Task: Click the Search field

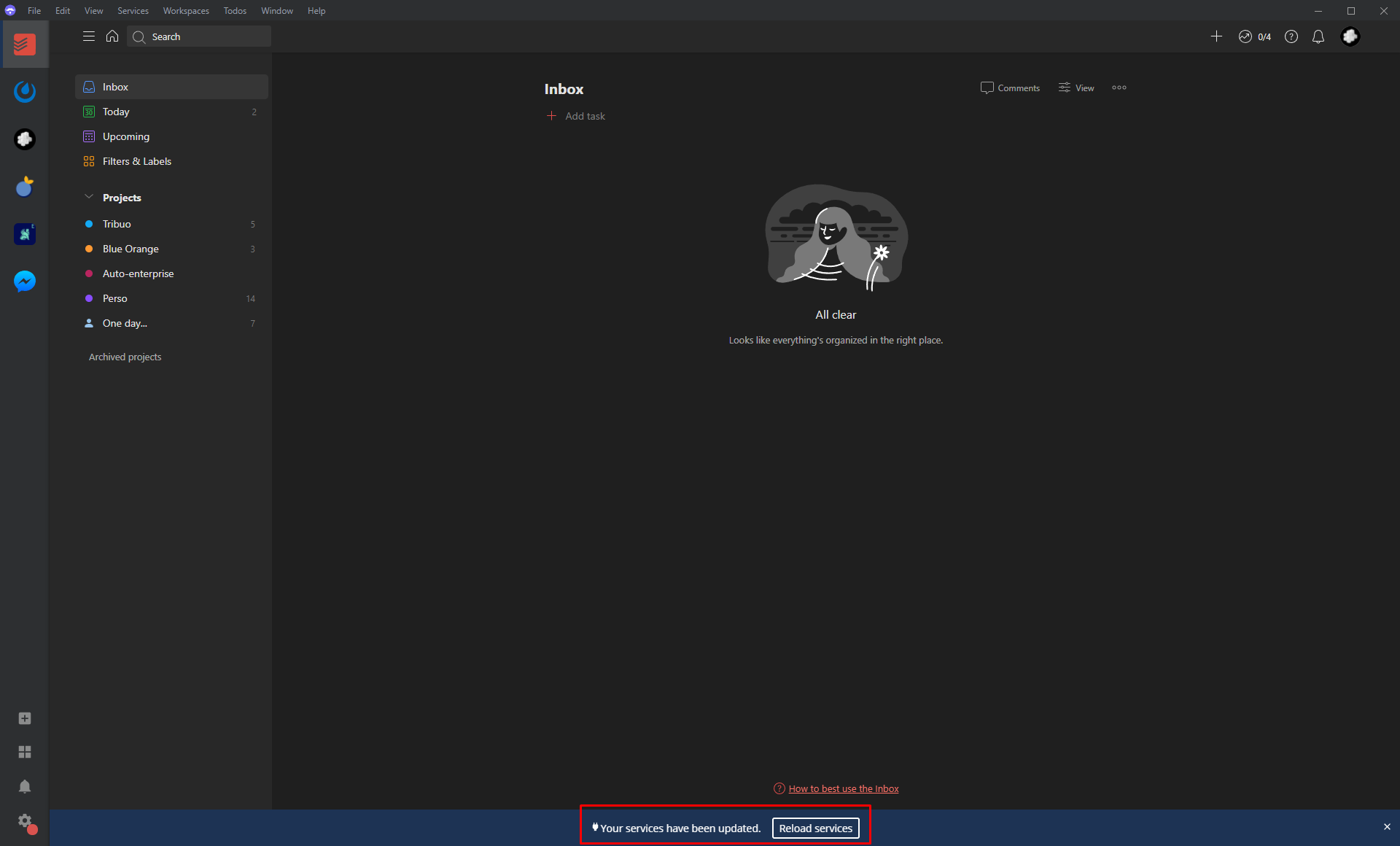Action: (x=198, y=36)
